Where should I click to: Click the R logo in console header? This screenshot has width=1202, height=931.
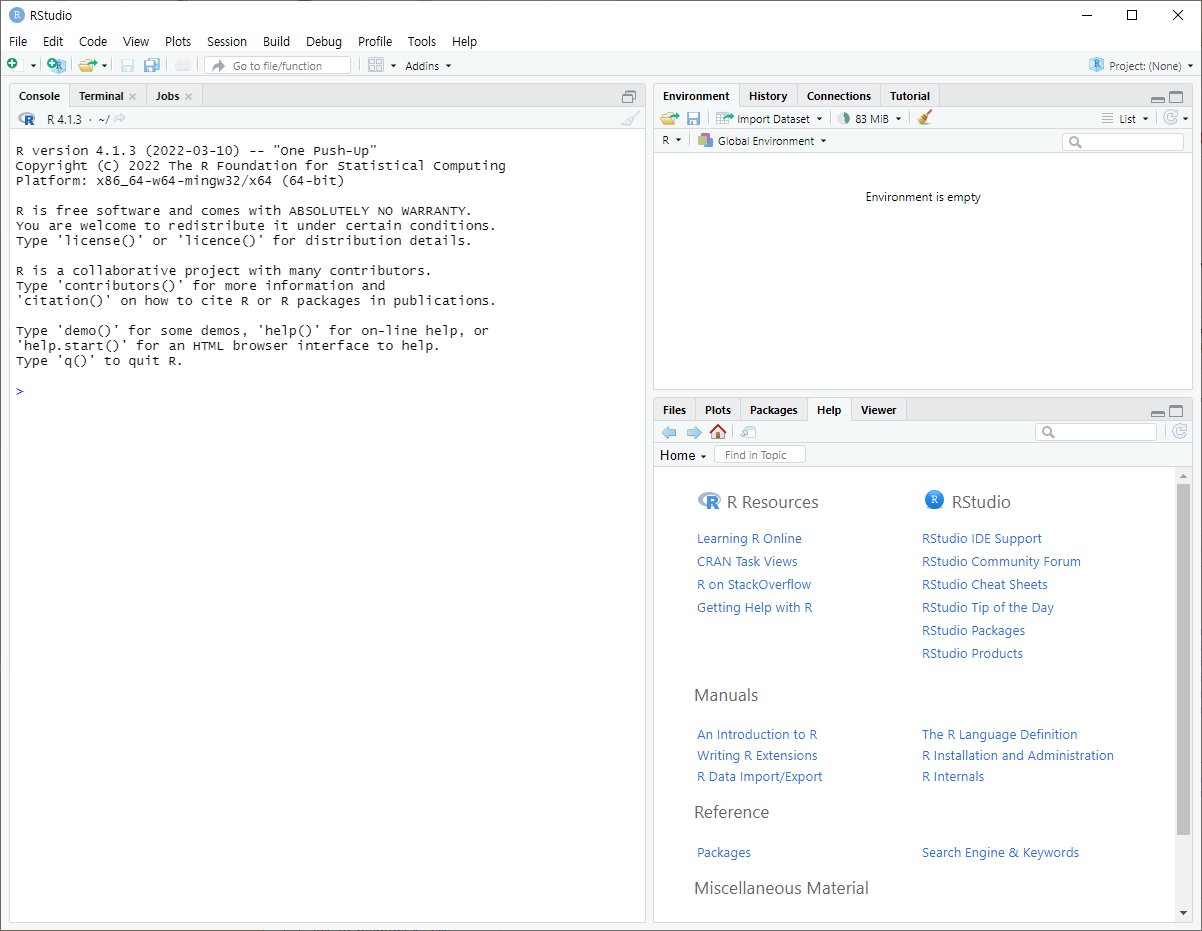27,119
